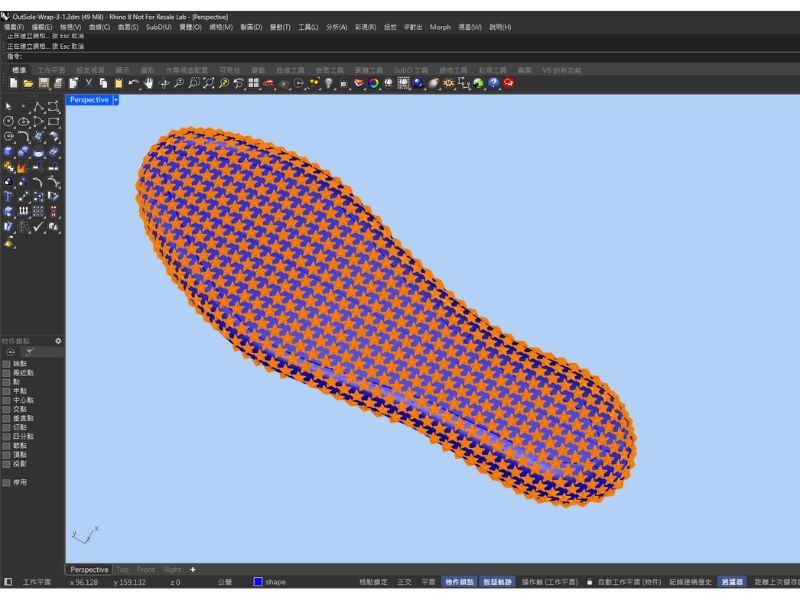Image resolution: width=800 pixels, height=600 pixels.
Task: Open the Morph menu
Action: [x=440, y=27]
